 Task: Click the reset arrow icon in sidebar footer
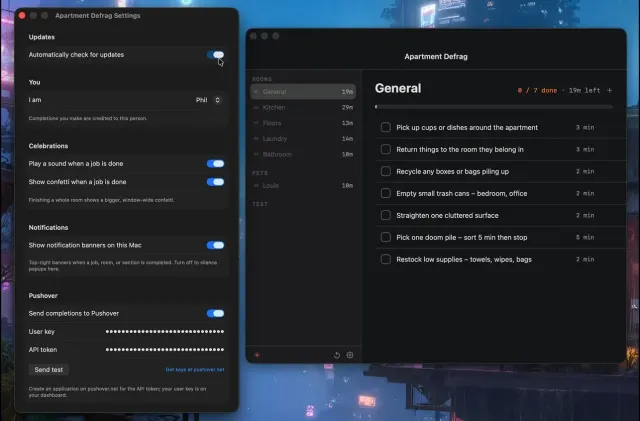pyautogui.click(x=337, y=355)
